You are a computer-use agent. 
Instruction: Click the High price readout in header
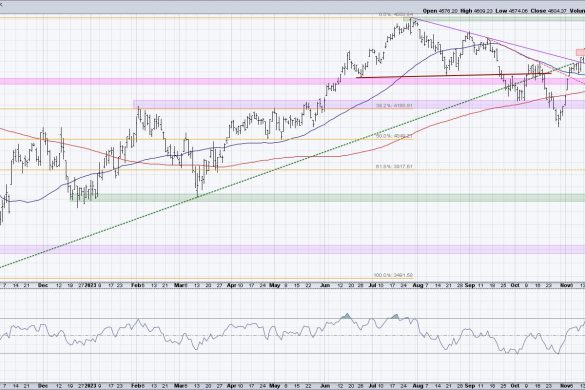(x=476, y=11)
